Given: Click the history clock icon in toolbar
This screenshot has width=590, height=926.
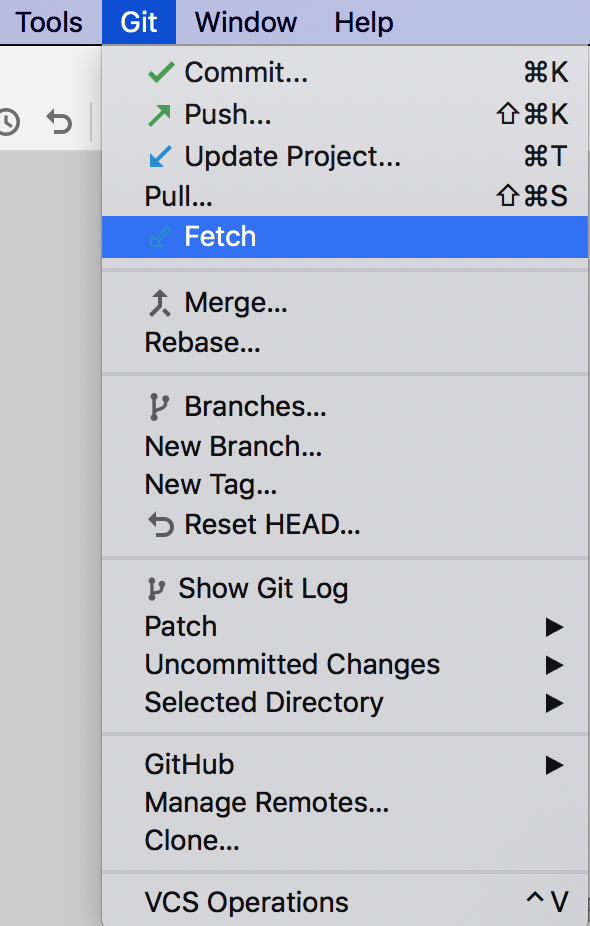Looking at the screenshot, I should [x=10, y=122].
